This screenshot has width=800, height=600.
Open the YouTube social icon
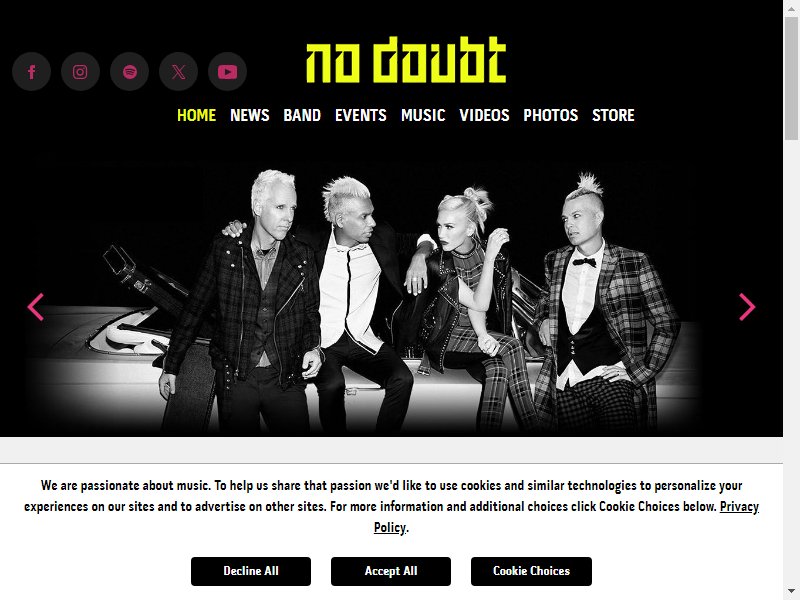228,72
